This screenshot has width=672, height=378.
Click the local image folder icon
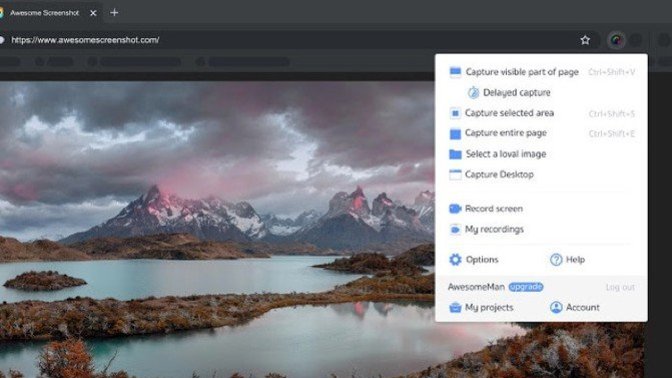455,154
